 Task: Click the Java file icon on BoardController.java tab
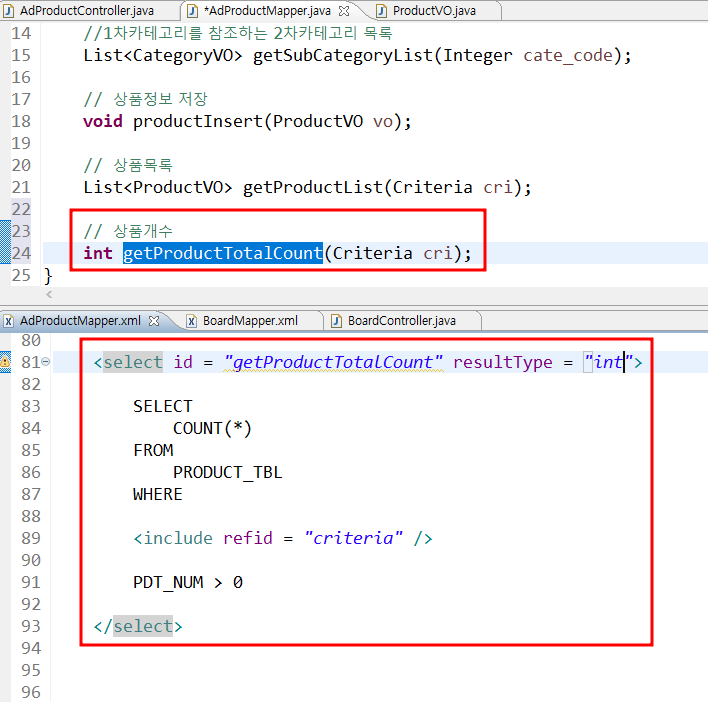tap(336, 321)
